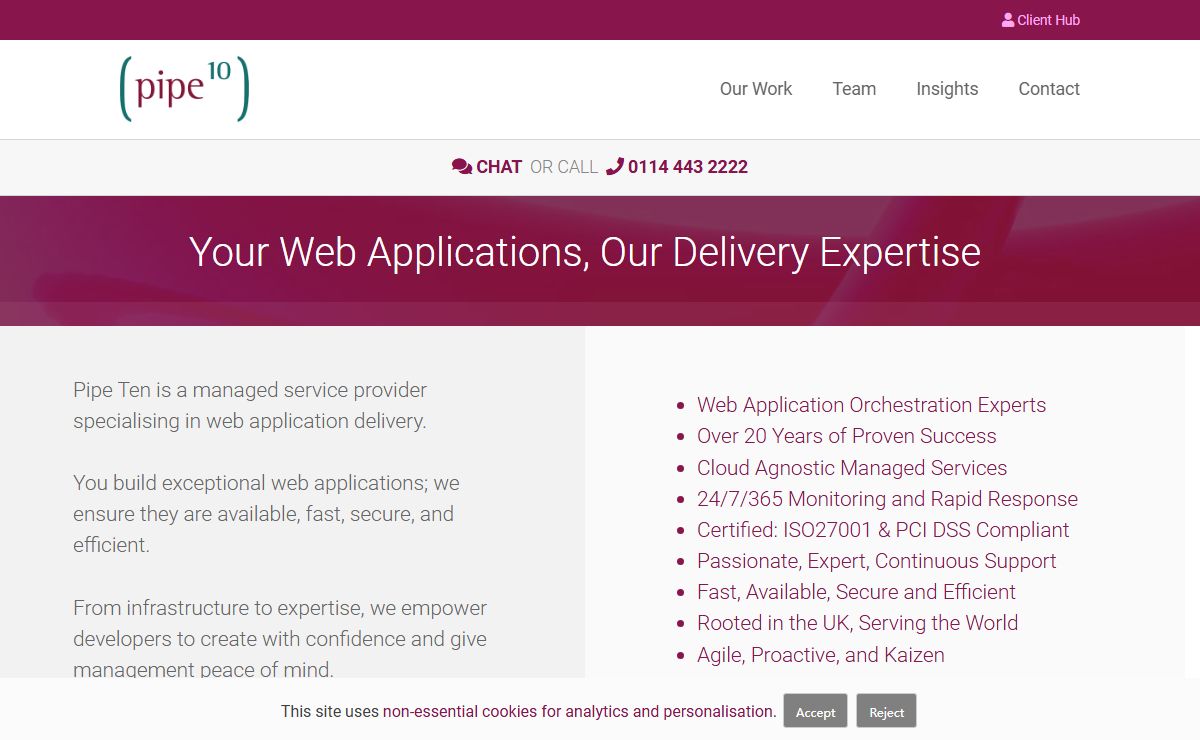Click paragraph starting You build exceptional
The width and height of the screenshot is (1200, 740).
point(266,514)
